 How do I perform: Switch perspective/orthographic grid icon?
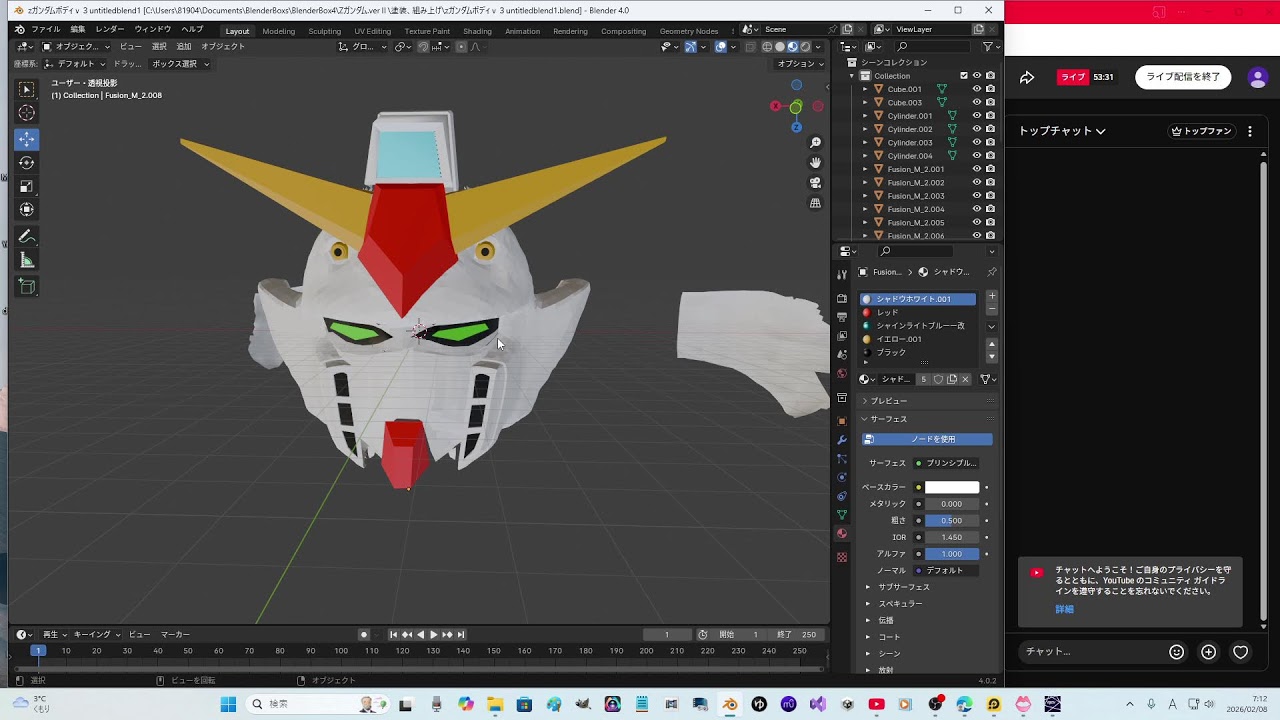816,203
